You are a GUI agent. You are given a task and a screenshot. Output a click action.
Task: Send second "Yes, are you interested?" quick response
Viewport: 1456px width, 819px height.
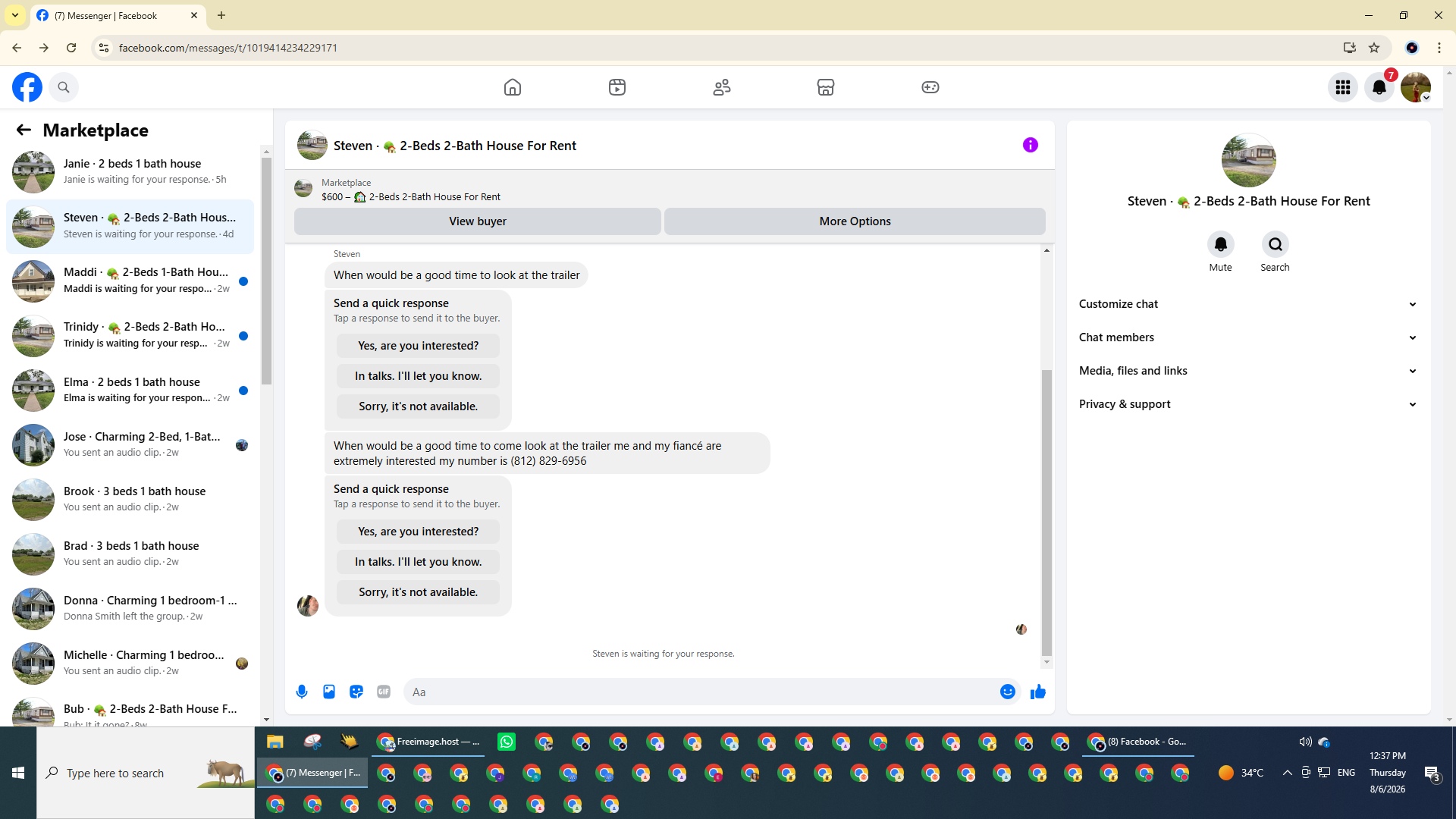418,532
